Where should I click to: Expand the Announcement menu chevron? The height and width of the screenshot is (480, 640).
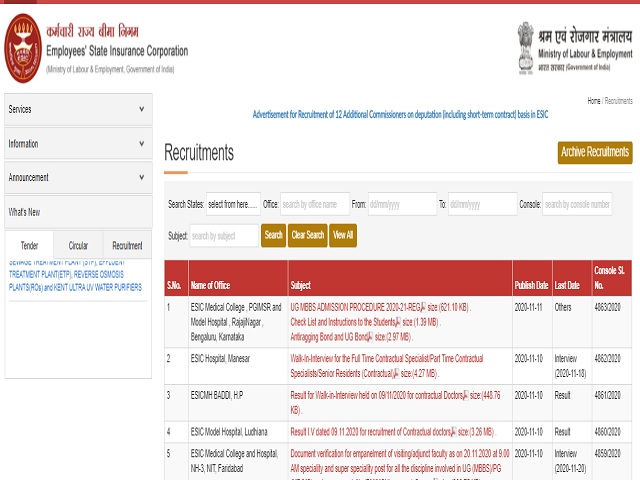click(x=142, y=177)
